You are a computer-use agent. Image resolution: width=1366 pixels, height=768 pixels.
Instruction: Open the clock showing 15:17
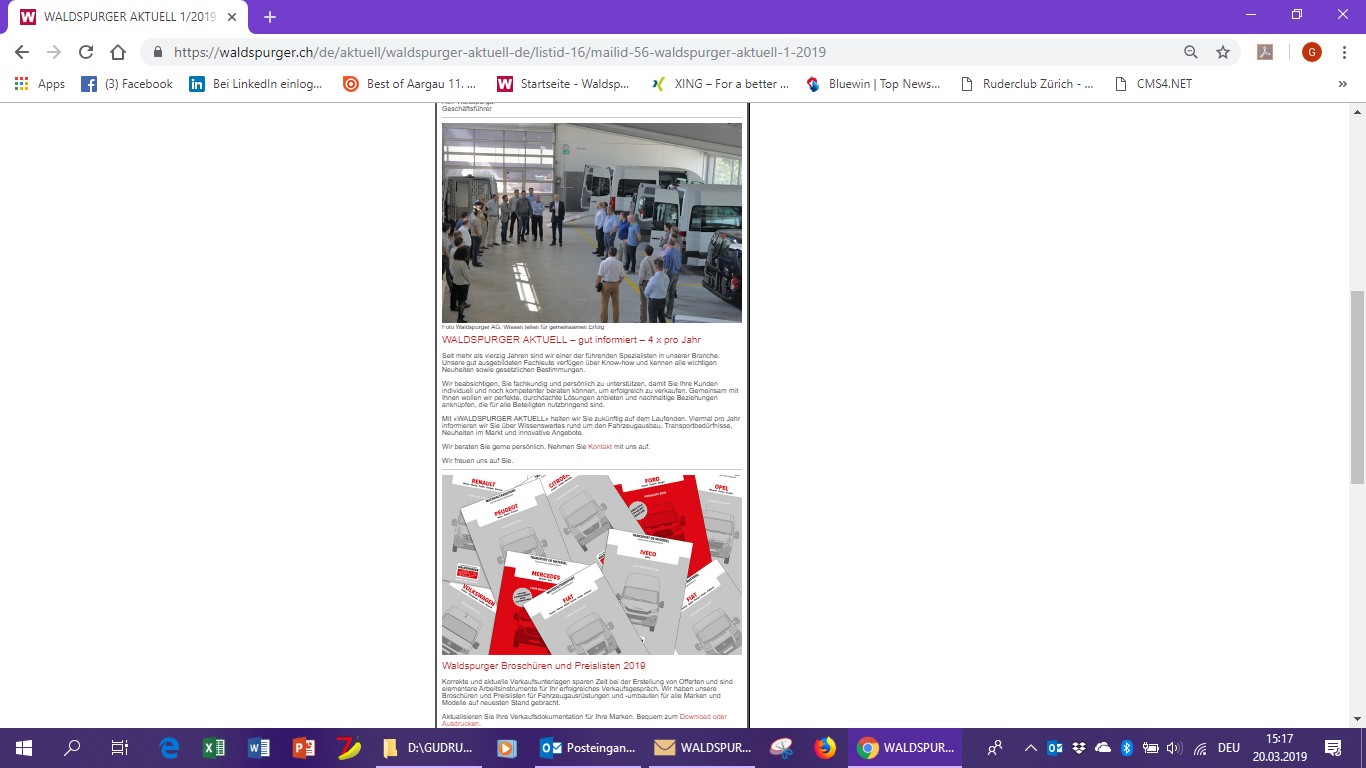pyautogui.click(x=1278, y=748)
